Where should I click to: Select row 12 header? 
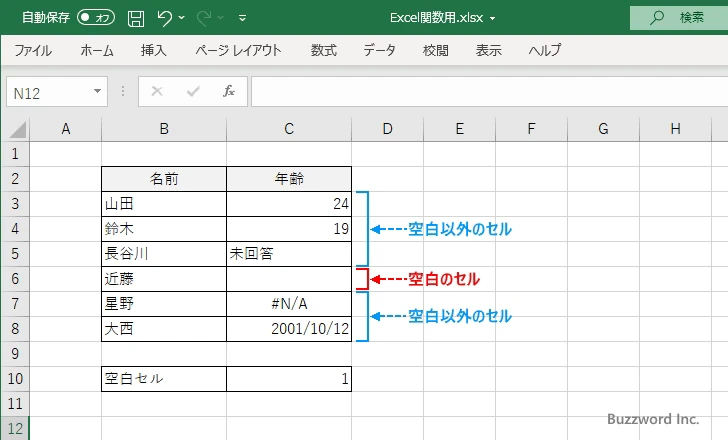pyautogui.click(x=15, y=428)
